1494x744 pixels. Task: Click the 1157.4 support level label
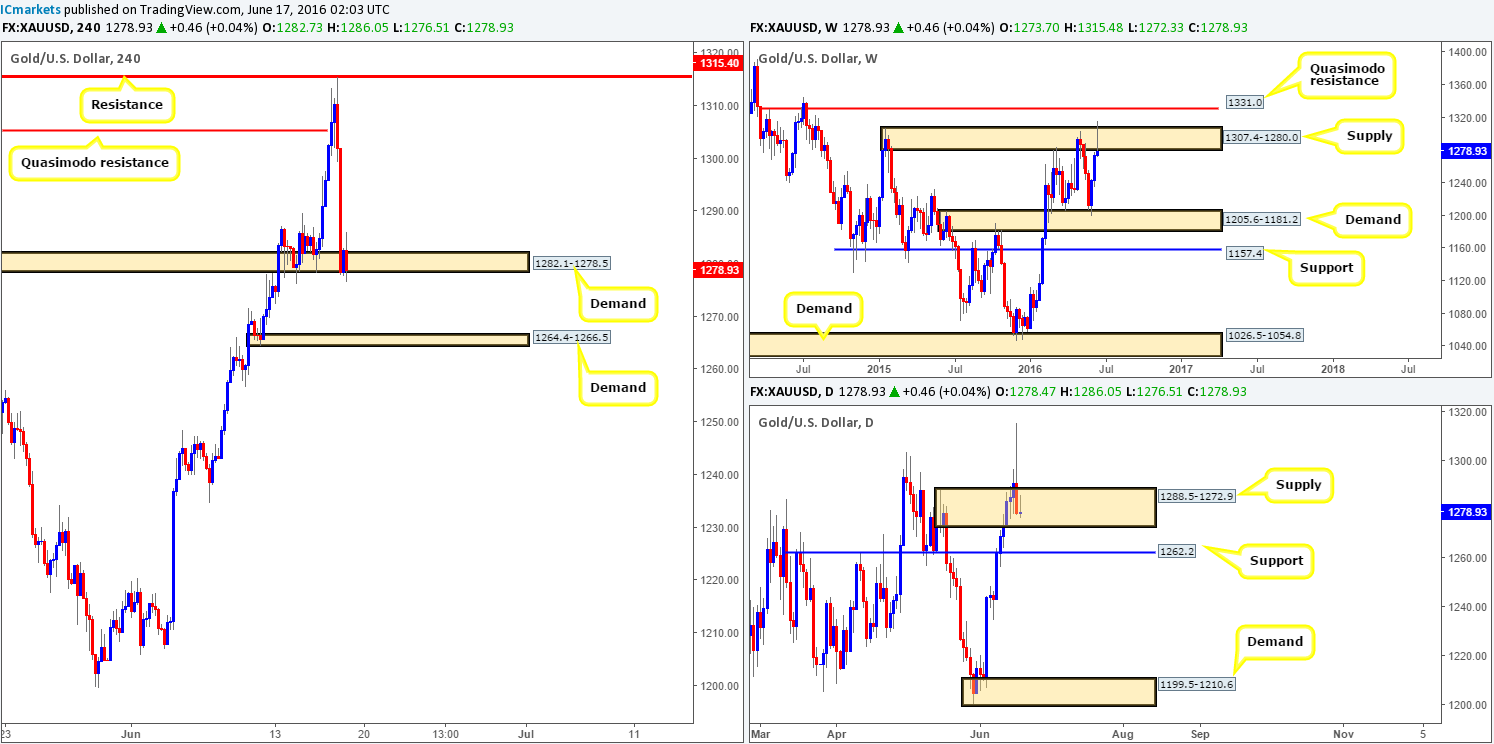pyautogui.click(x=1246, y=254)
